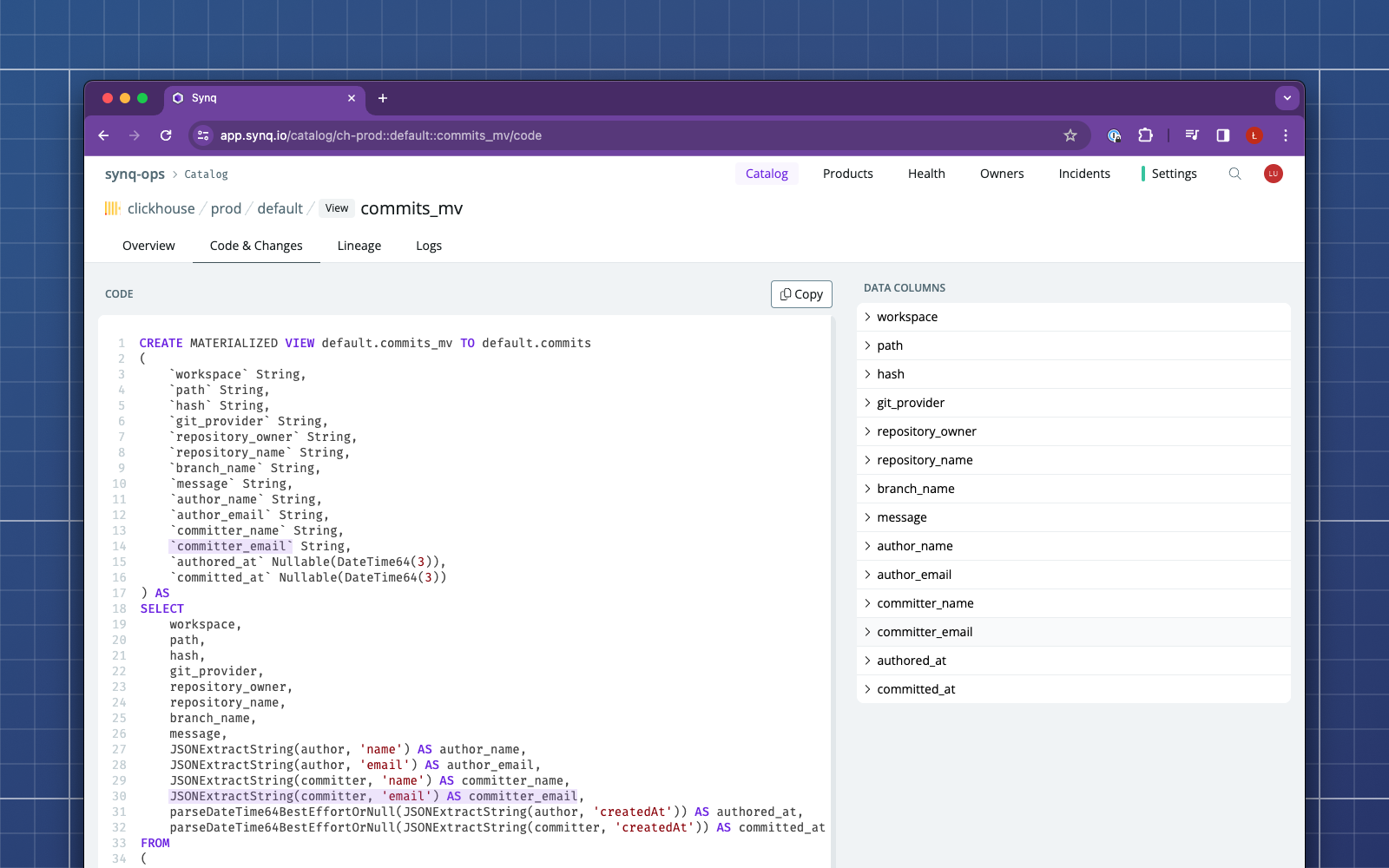Open the Incidents nav item
The image size is (1389, 868).
1084,174
